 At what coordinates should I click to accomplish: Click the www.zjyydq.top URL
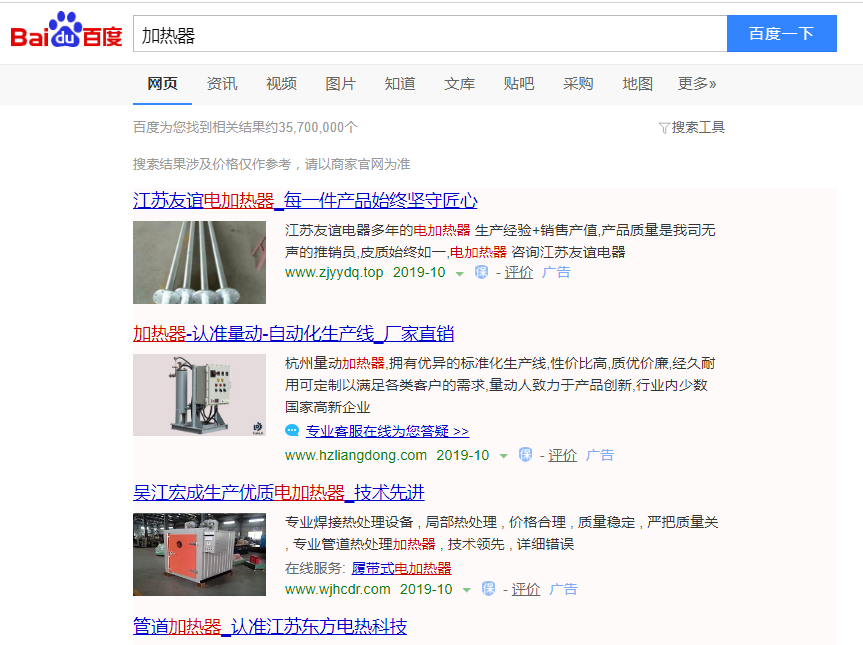point(334,272)
